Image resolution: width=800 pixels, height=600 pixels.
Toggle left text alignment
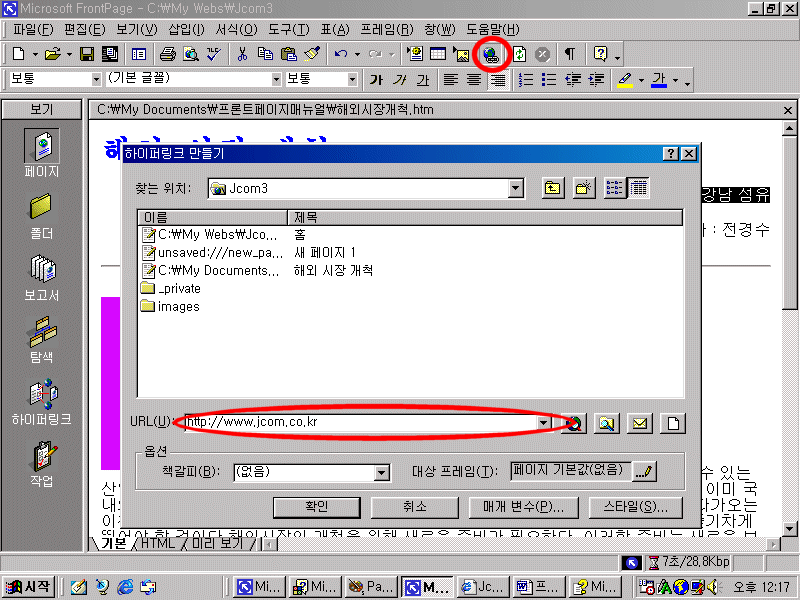[451, 80]
